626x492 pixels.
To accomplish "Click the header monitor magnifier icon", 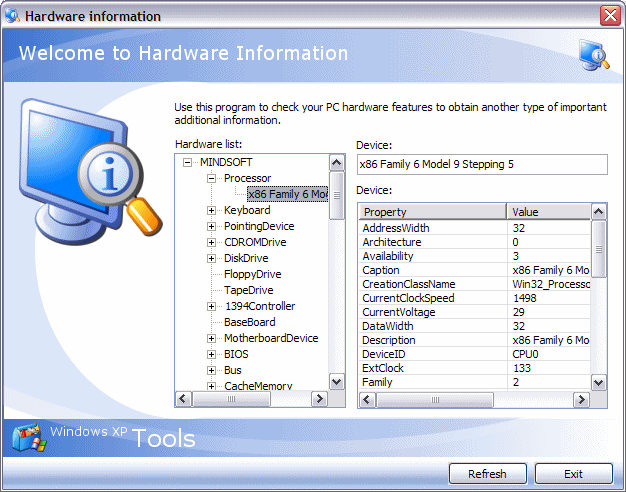I will click(x=594, y=55).
